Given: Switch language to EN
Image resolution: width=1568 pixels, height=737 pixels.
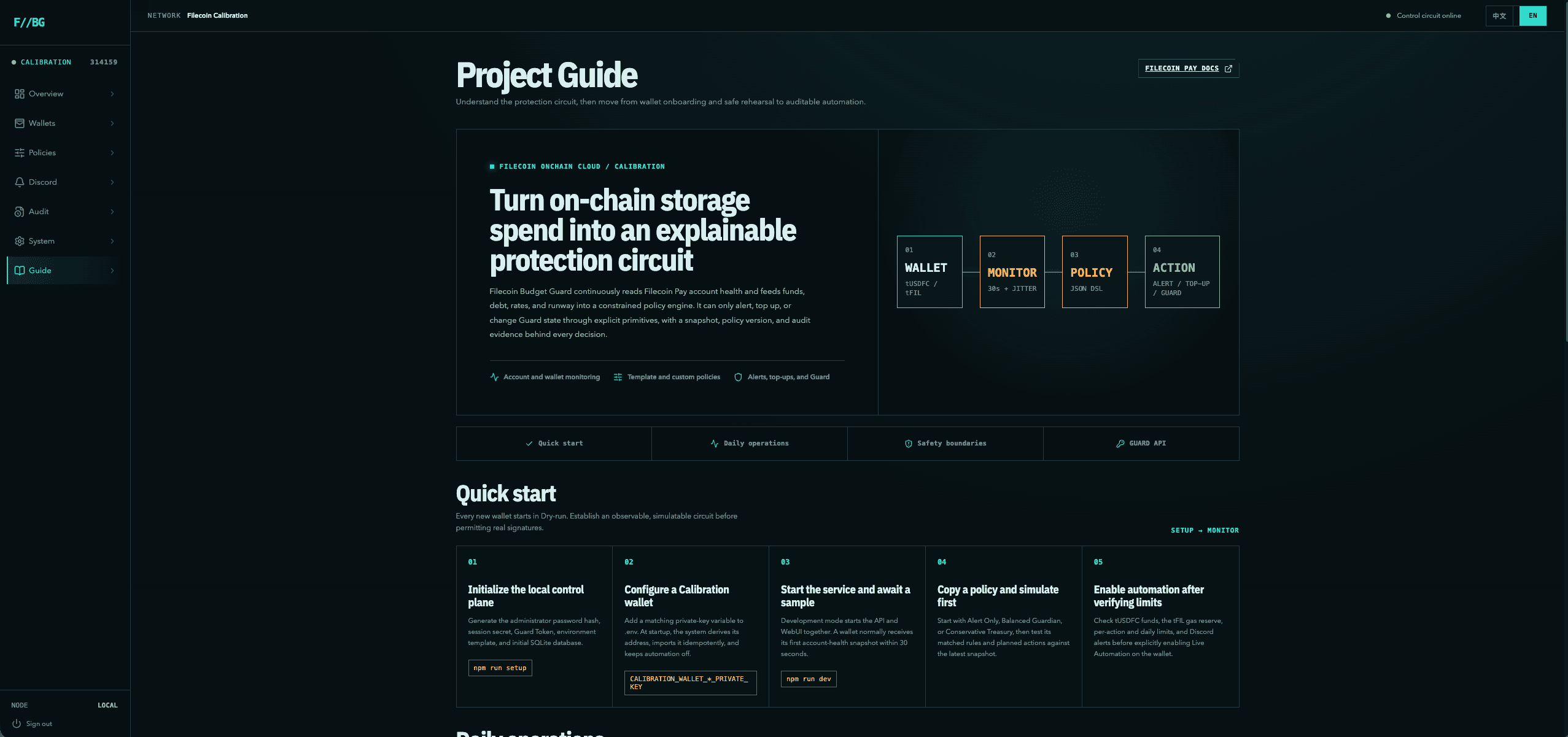Looking at the screenshot, I should pyautogui.click(x=1533, y=16).
